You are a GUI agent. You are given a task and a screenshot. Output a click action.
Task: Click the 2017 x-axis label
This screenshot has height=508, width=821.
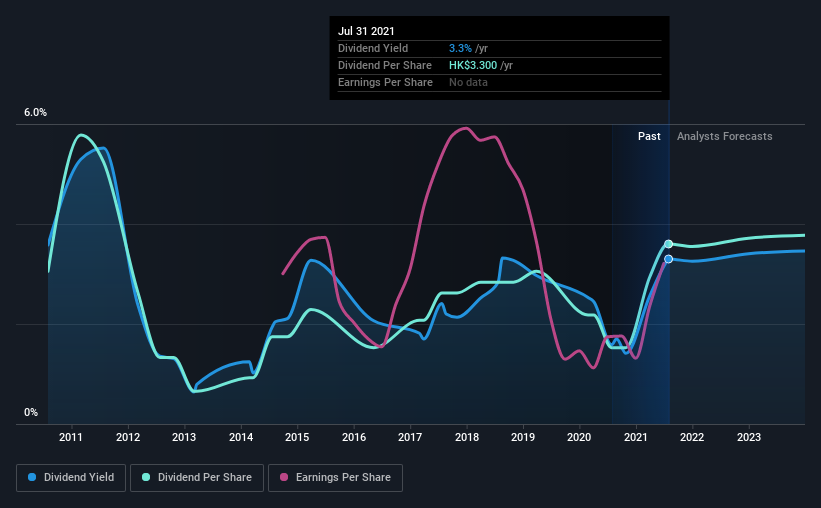click(x=410, y=437)
